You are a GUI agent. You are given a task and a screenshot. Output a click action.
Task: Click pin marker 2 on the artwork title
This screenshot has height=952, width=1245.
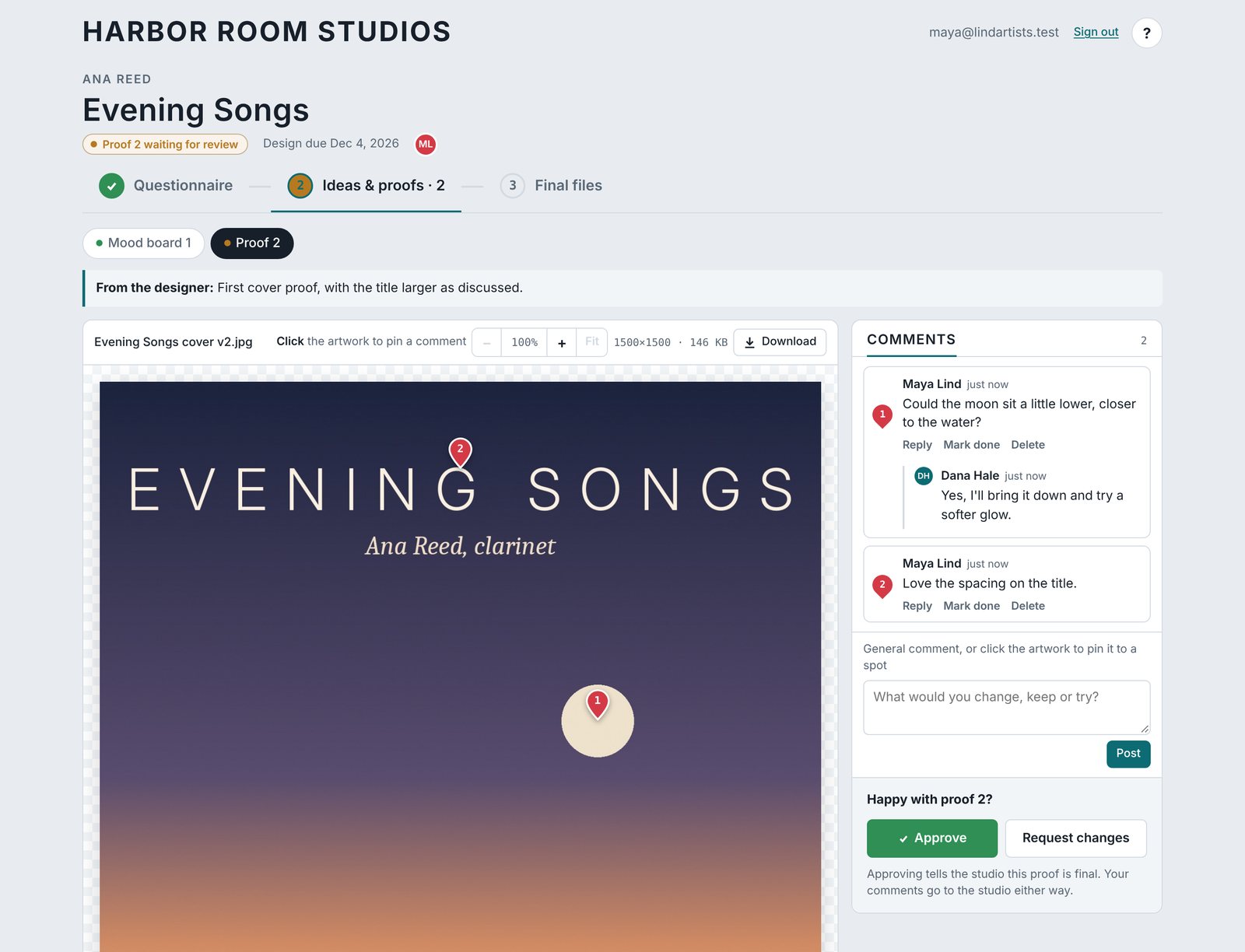[x=461, y=451]
